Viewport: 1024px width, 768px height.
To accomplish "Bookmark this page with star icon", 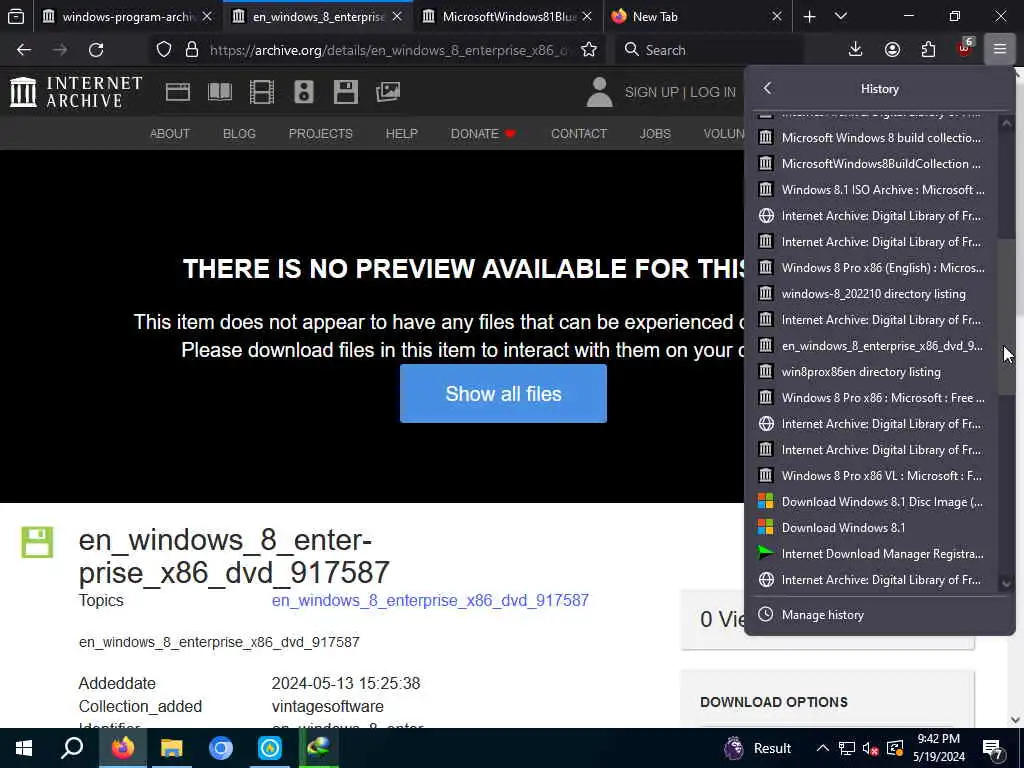I will [589, 50].
